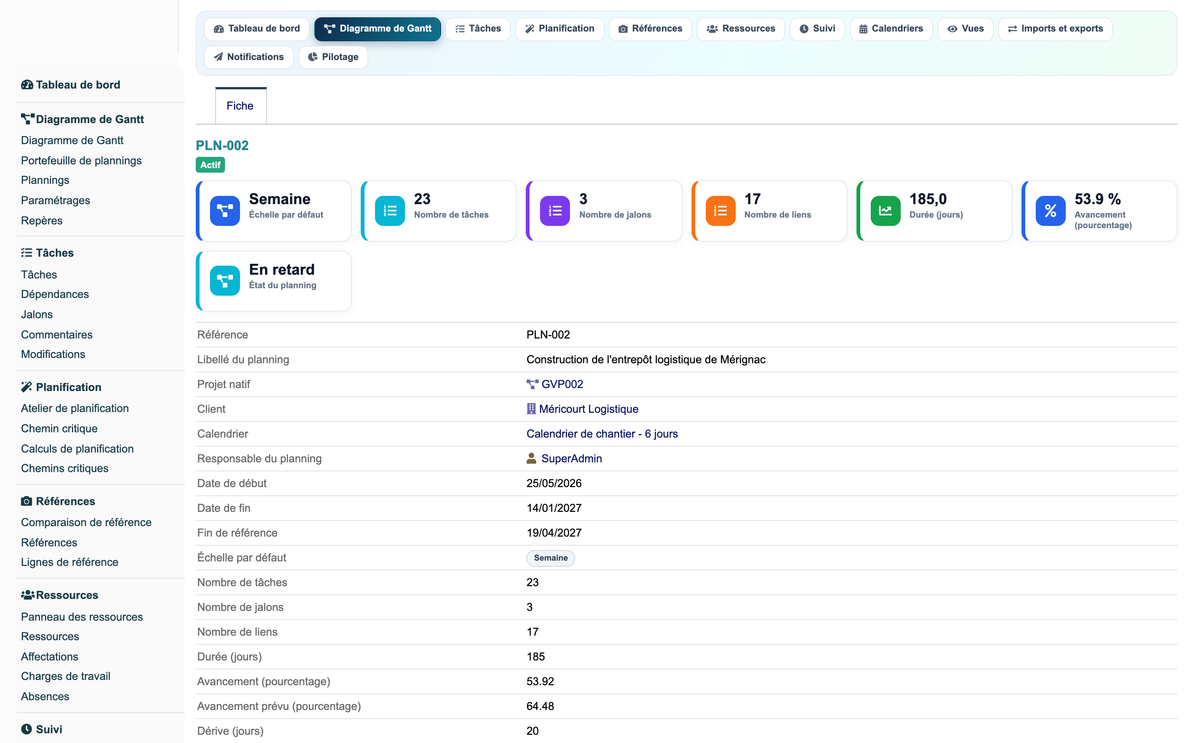Click the Durée (jours) chart icon
Screen dimensions: 1200x743
click(x=885, y=211)
